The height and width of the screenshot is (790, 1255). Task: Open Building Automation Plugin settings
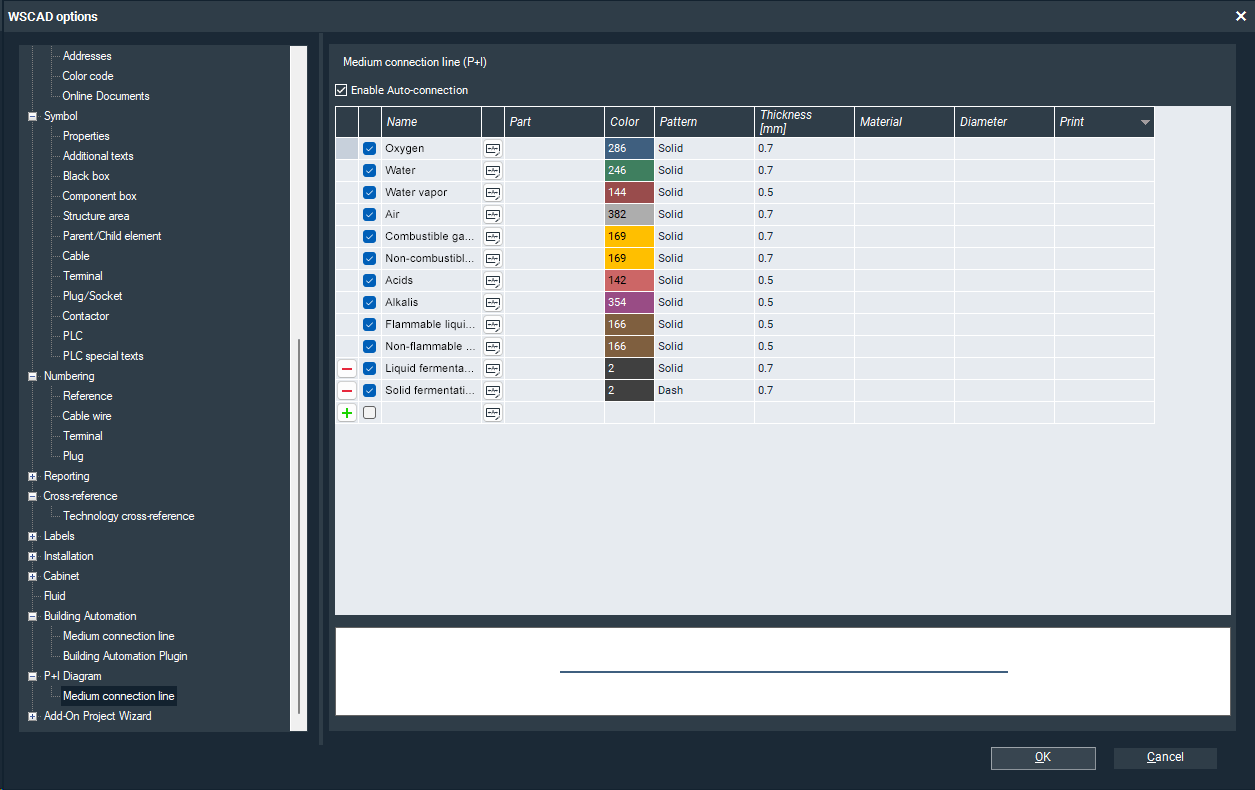[x=125, y=656]
